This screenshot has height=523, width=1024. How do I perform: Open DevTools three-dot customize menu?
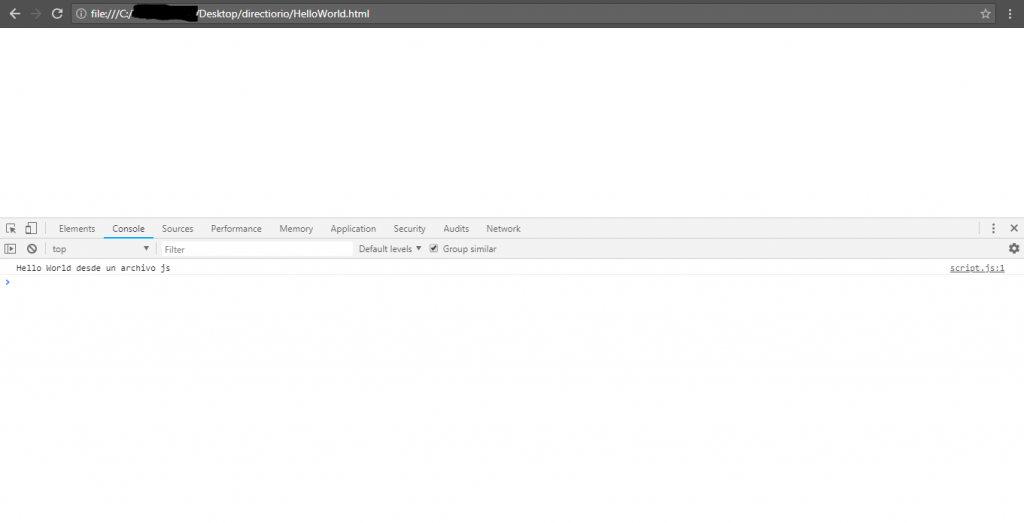[x=993, y=229]
